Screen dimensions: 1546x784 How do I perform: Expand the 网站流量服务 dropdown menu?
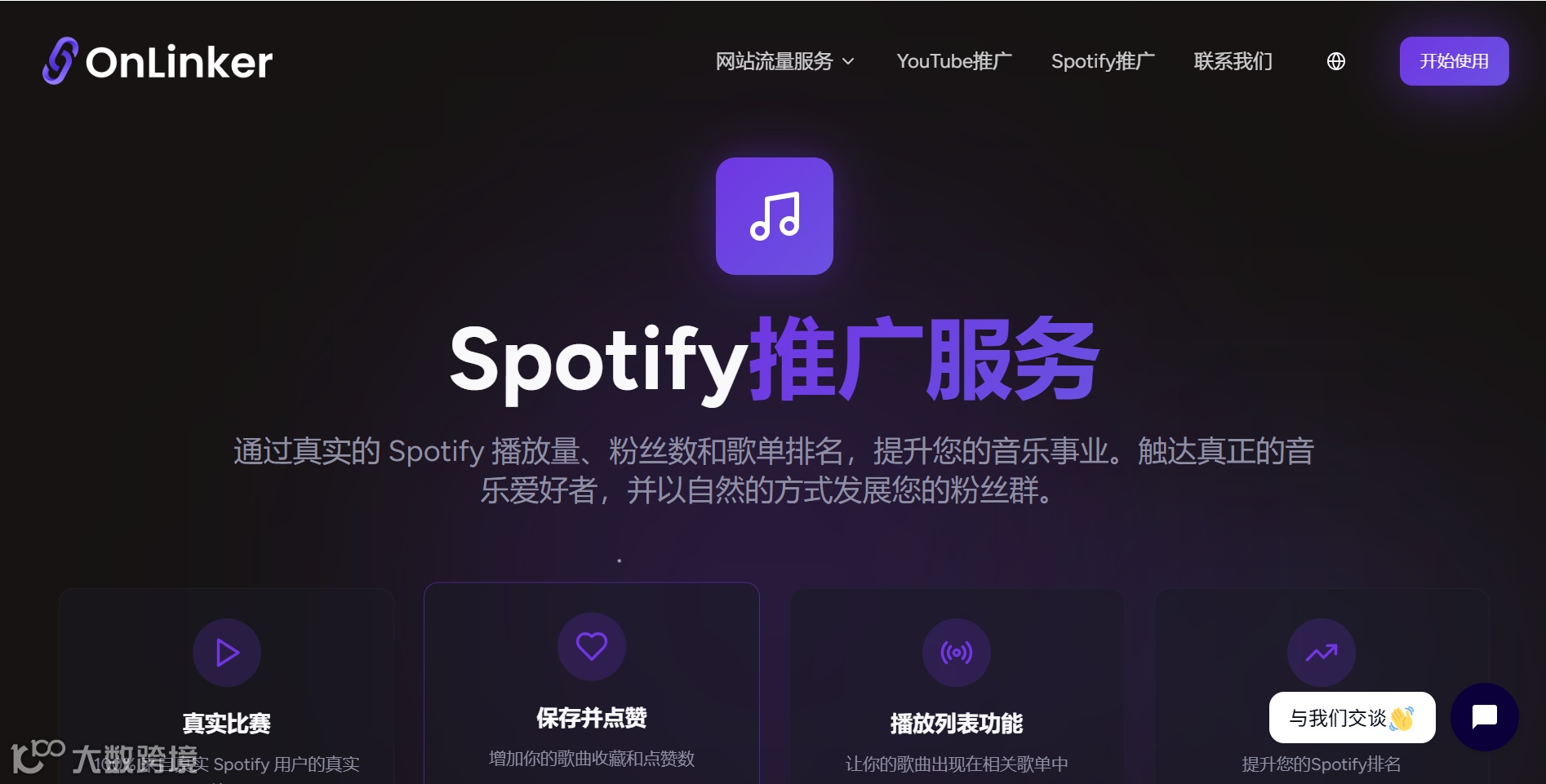click(x=785, y=61)
